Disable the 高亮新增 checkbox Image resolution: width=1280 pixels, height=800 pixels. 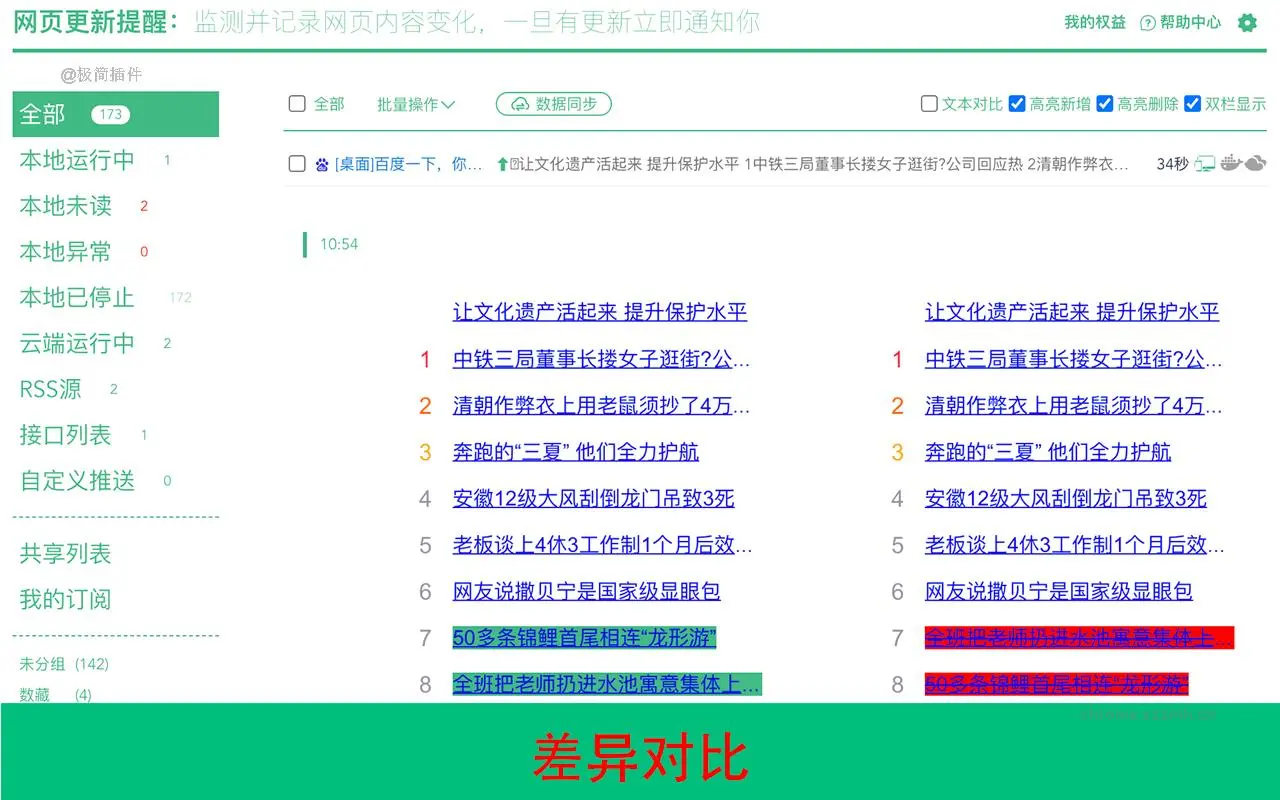[x=1017, y=103]
